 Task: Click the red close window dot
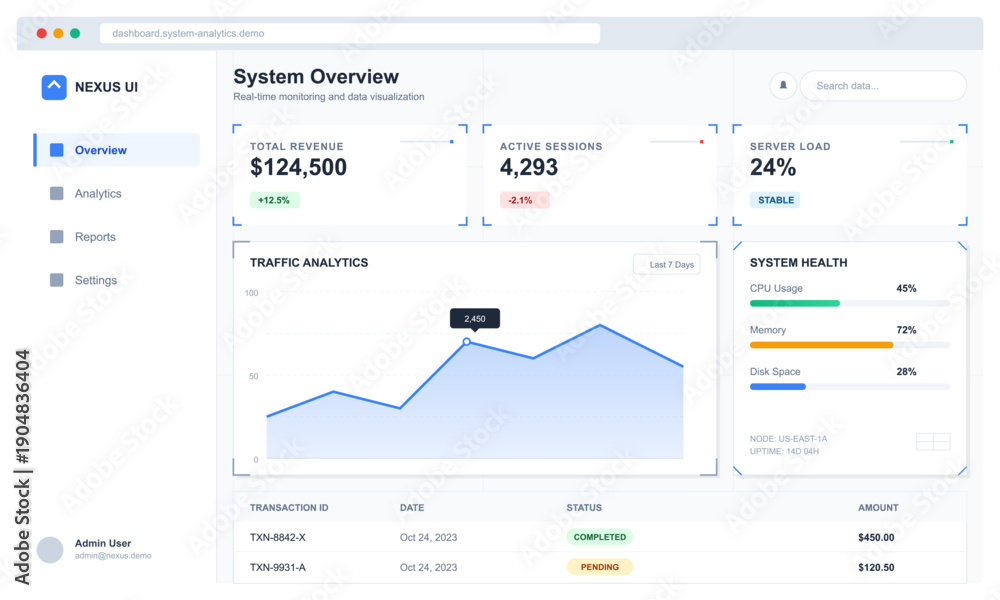[41, 33]
